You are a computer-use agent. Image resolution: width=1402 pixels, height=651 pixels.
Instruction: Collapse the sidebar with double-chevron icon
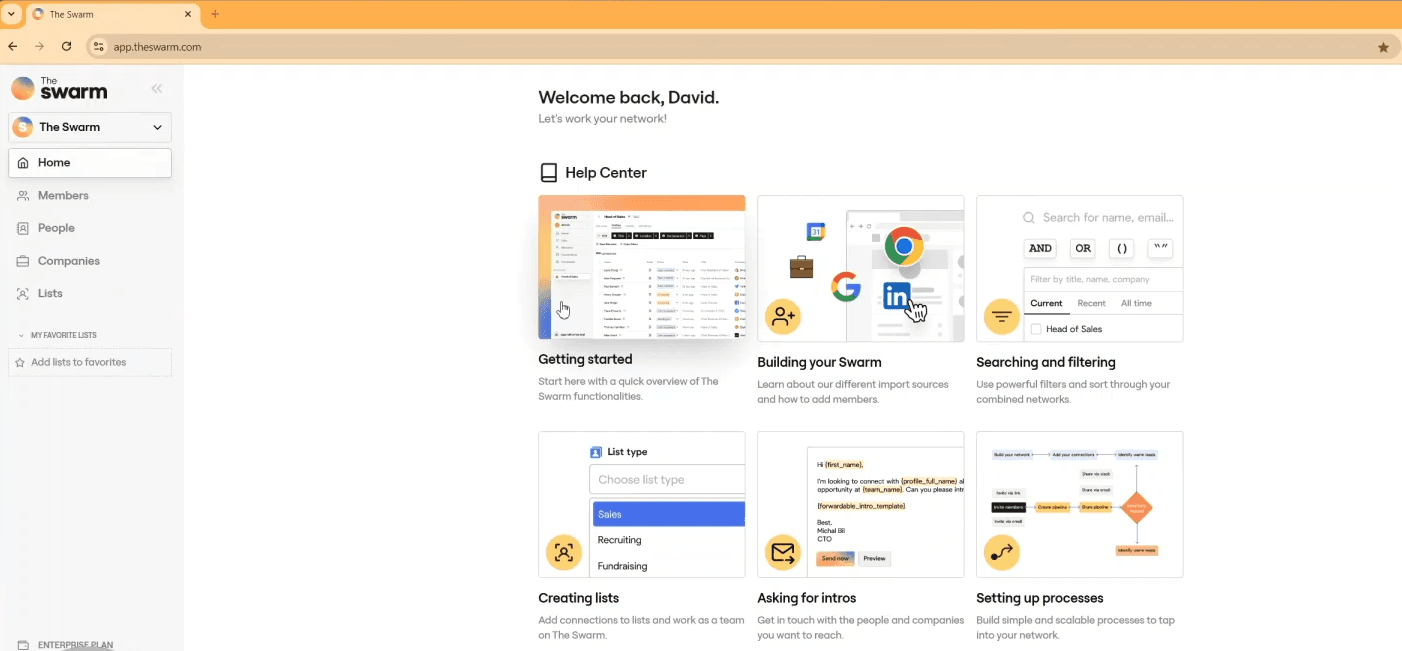pos(157,89)
